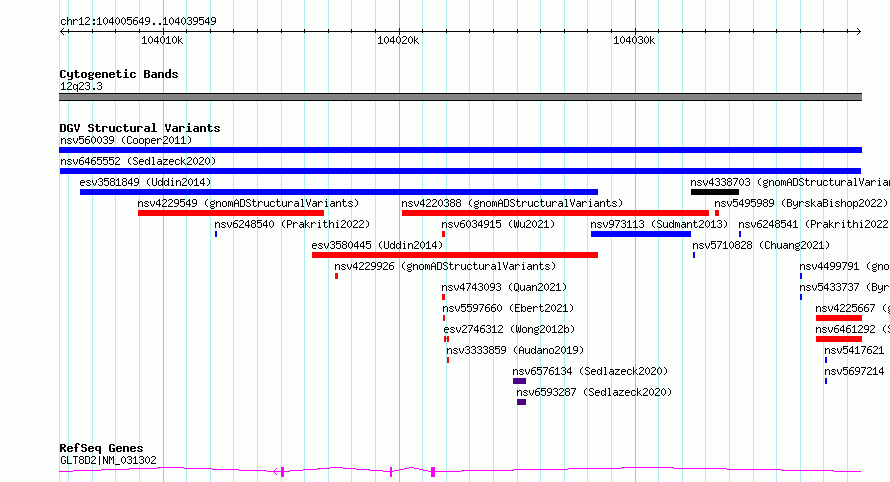This screenshot has width=890, height=482.
Task: Open the nsv560039 (Cooper2011) variant label
Action: pos(126,140)
